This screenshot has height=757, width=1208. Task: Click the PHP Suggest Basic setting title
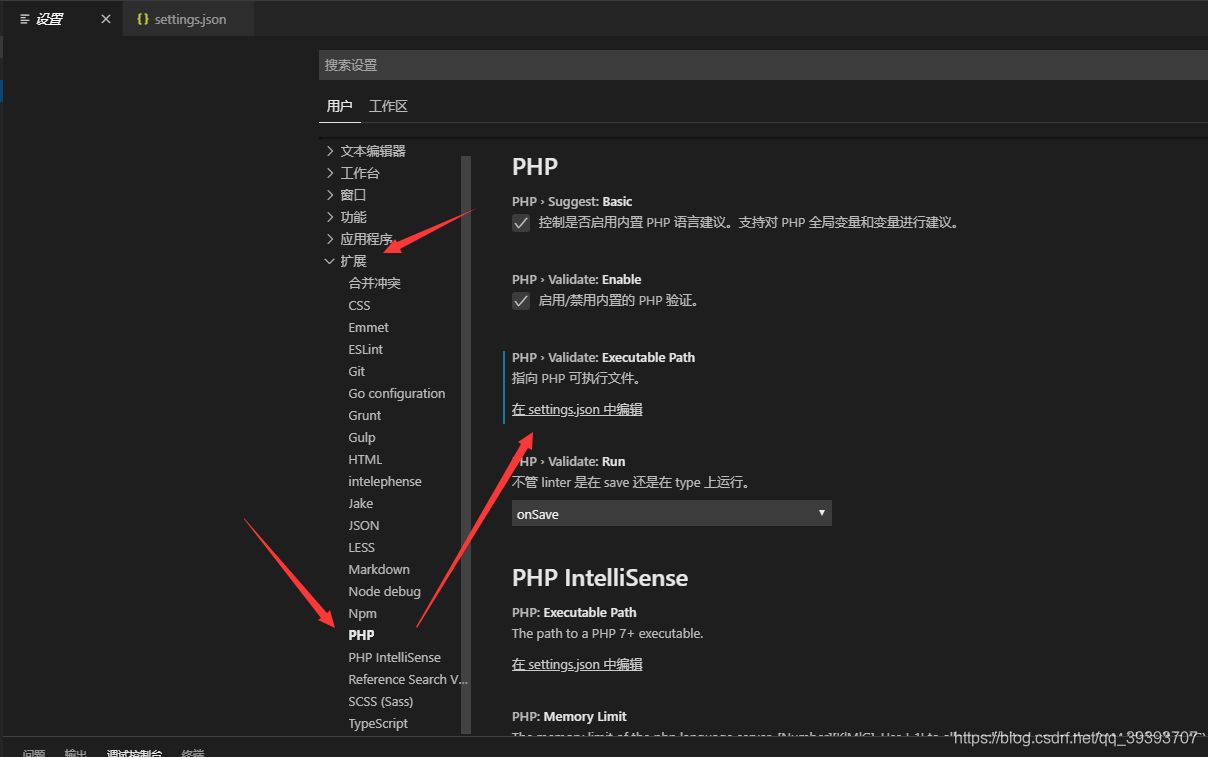tap(572, 201)
